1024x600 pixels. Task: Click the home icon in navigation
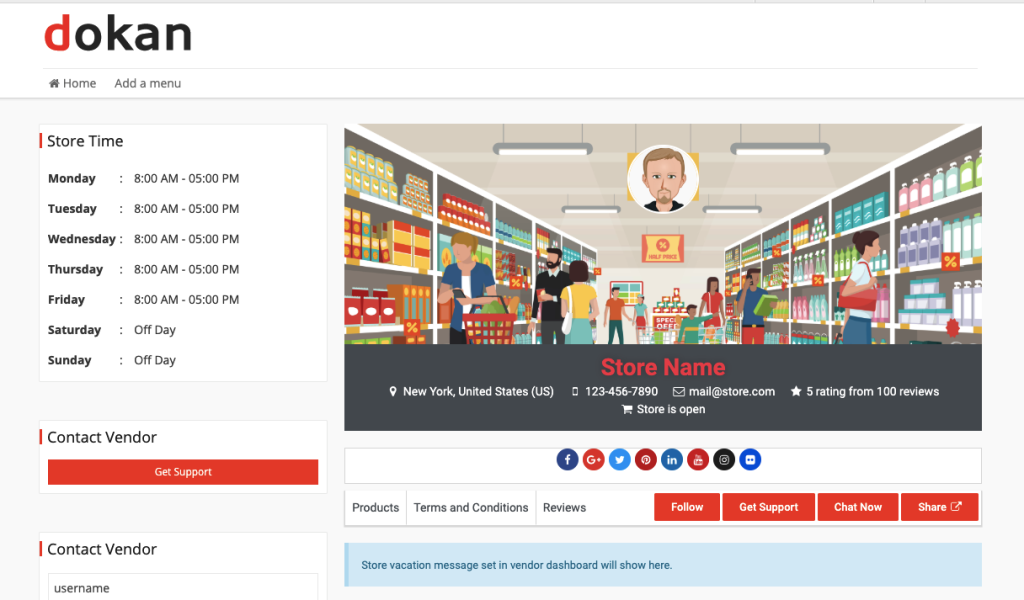pos(54,84)
